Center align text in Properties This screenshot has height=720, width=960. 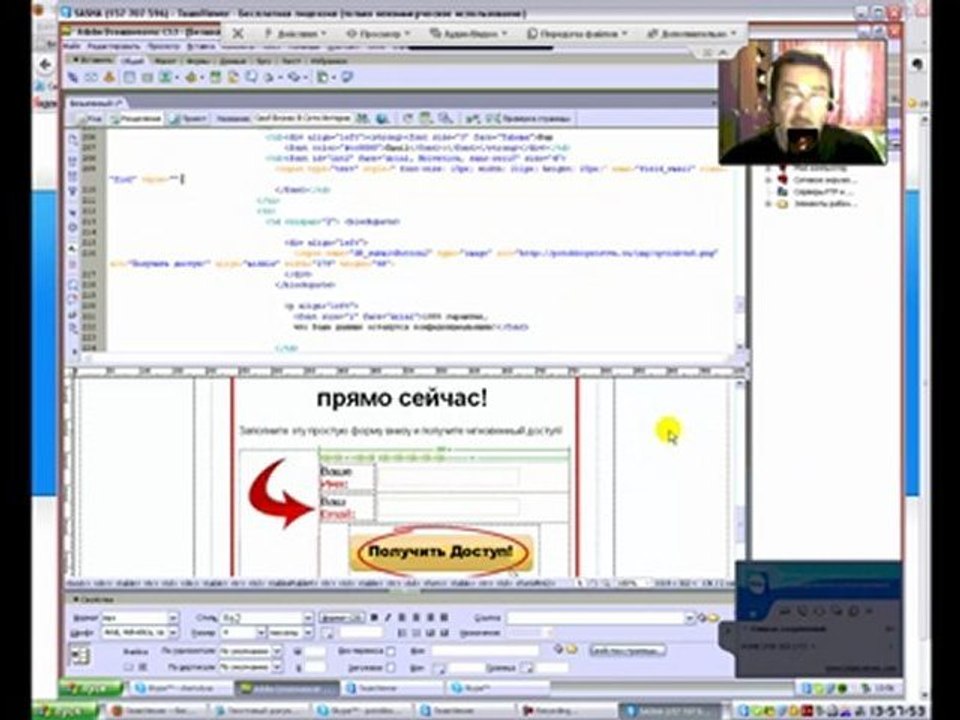point(416,618)
